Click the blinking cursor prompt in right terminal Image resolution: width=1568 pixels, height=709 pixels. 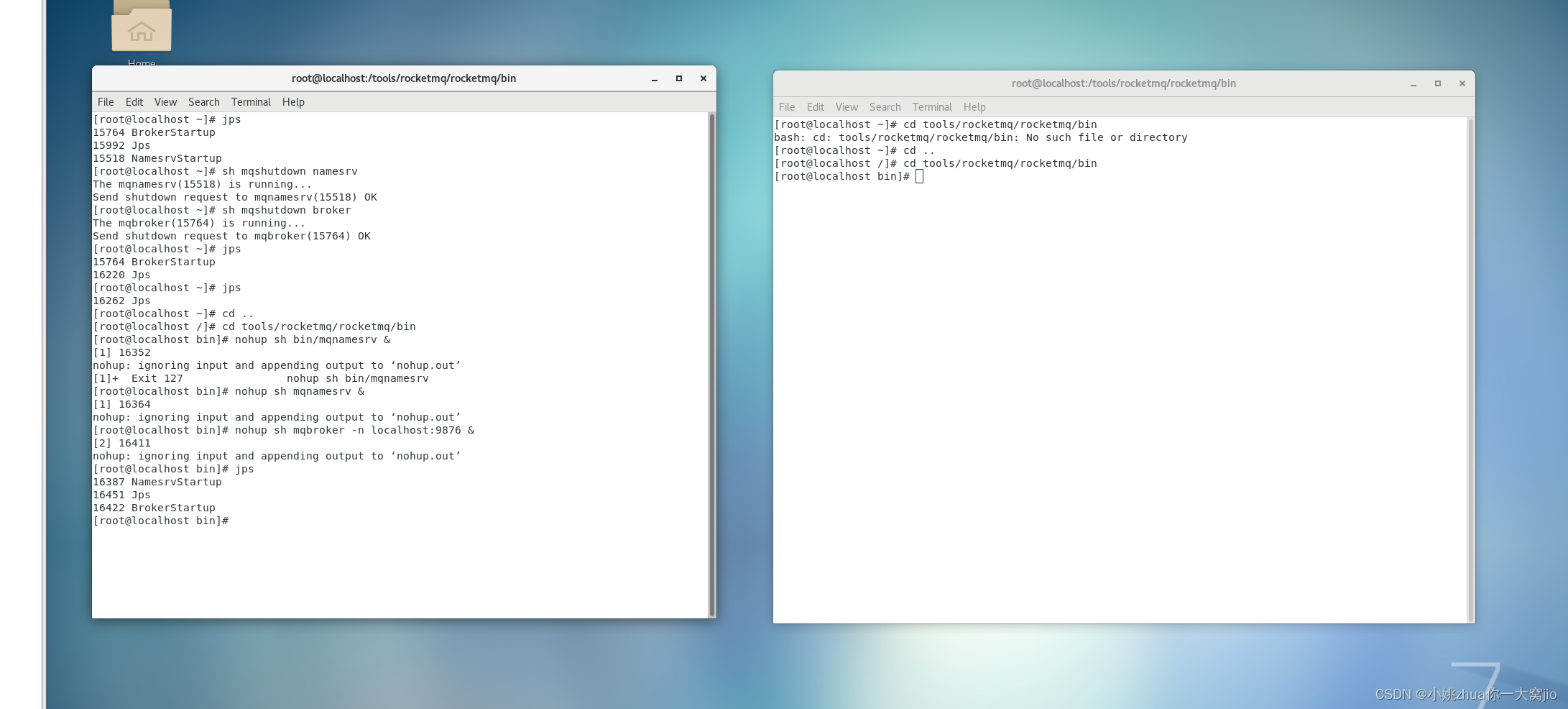coord(918,176)
